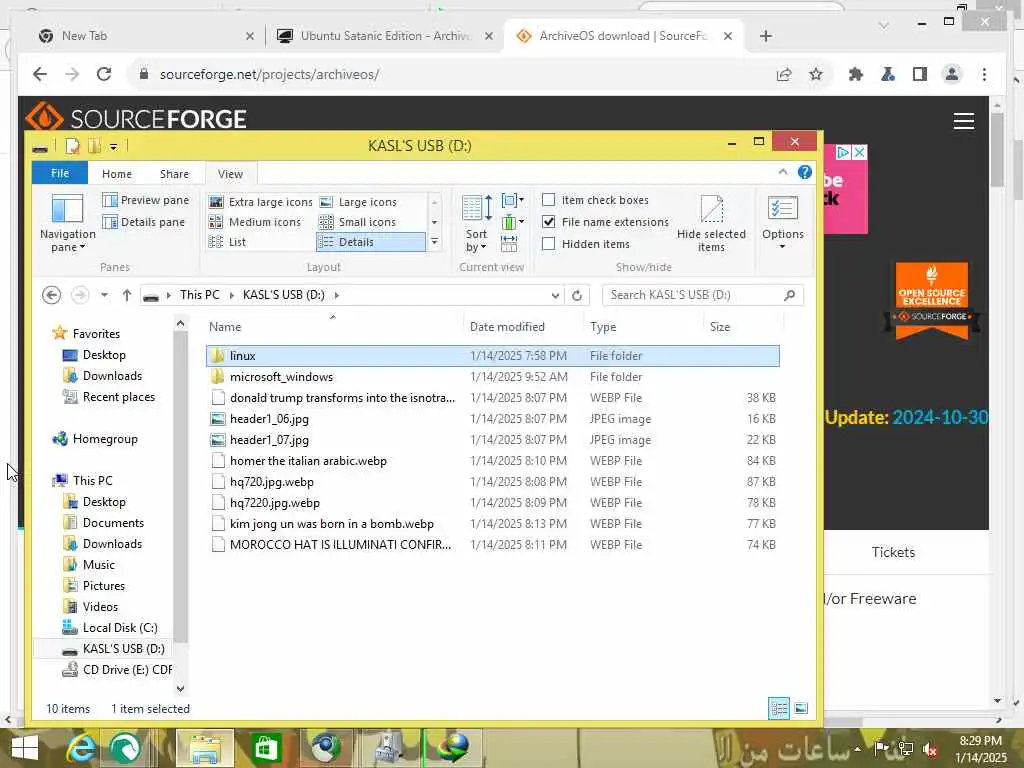Toggle the Navigation pane button
Screen dimensions: 1024x768
[67, 223]
